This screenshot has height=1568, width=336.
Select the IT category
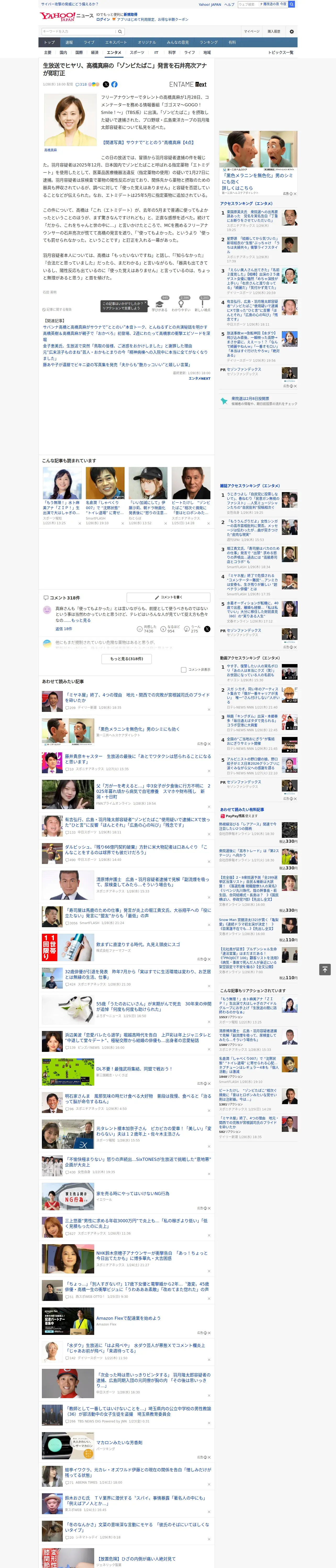coord(156,52)
